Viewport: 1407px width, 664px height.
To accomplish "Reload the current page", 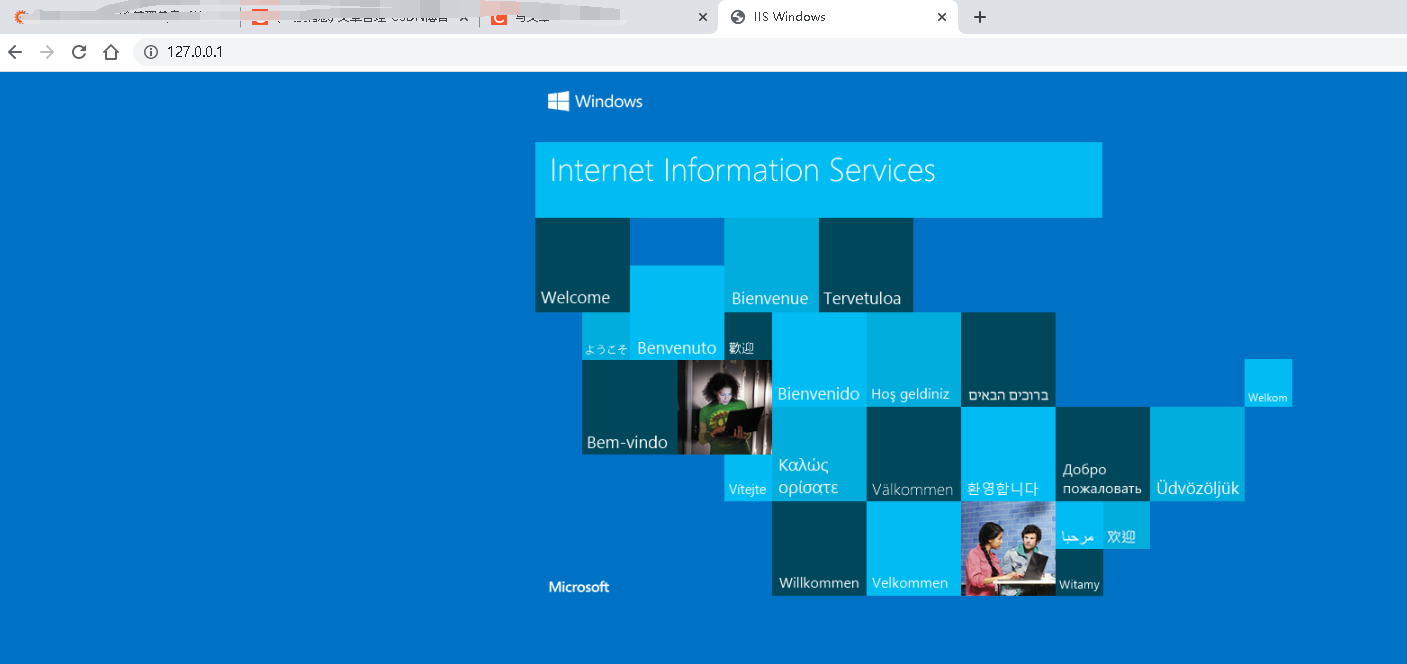I will (x=79, y=52).
